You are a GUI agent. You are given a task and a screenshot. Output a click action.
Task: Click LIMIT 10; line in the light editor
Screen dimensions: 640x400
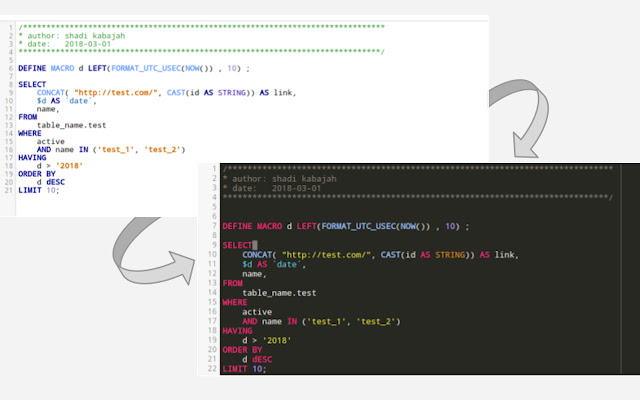[x=39, y=190]
